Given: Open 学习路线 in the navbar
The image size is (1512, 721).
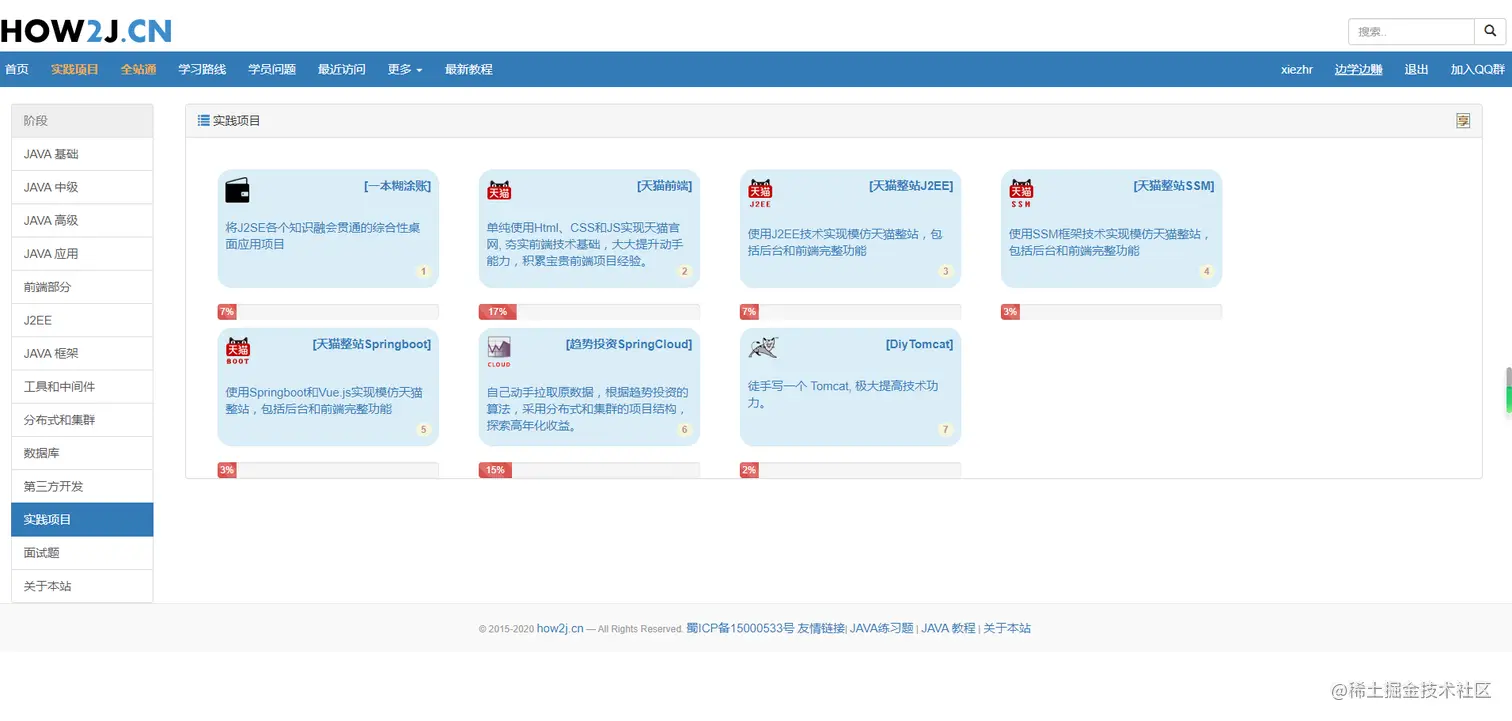Looking at the screenshot, I should coord(202,69).
